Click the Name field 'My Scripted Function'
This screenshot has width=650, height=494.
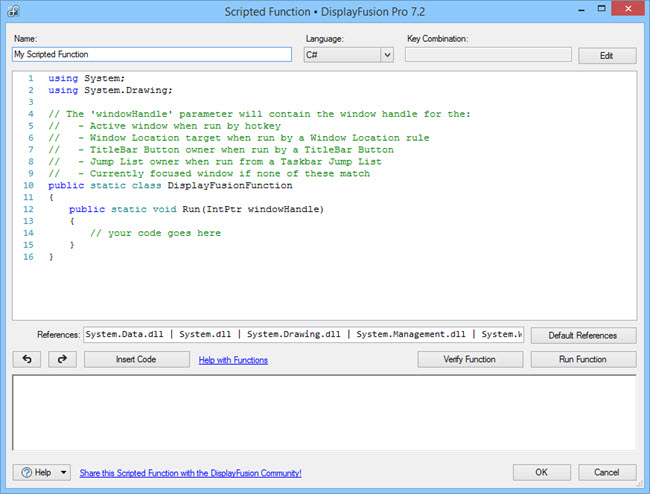(x=152, y=54)
